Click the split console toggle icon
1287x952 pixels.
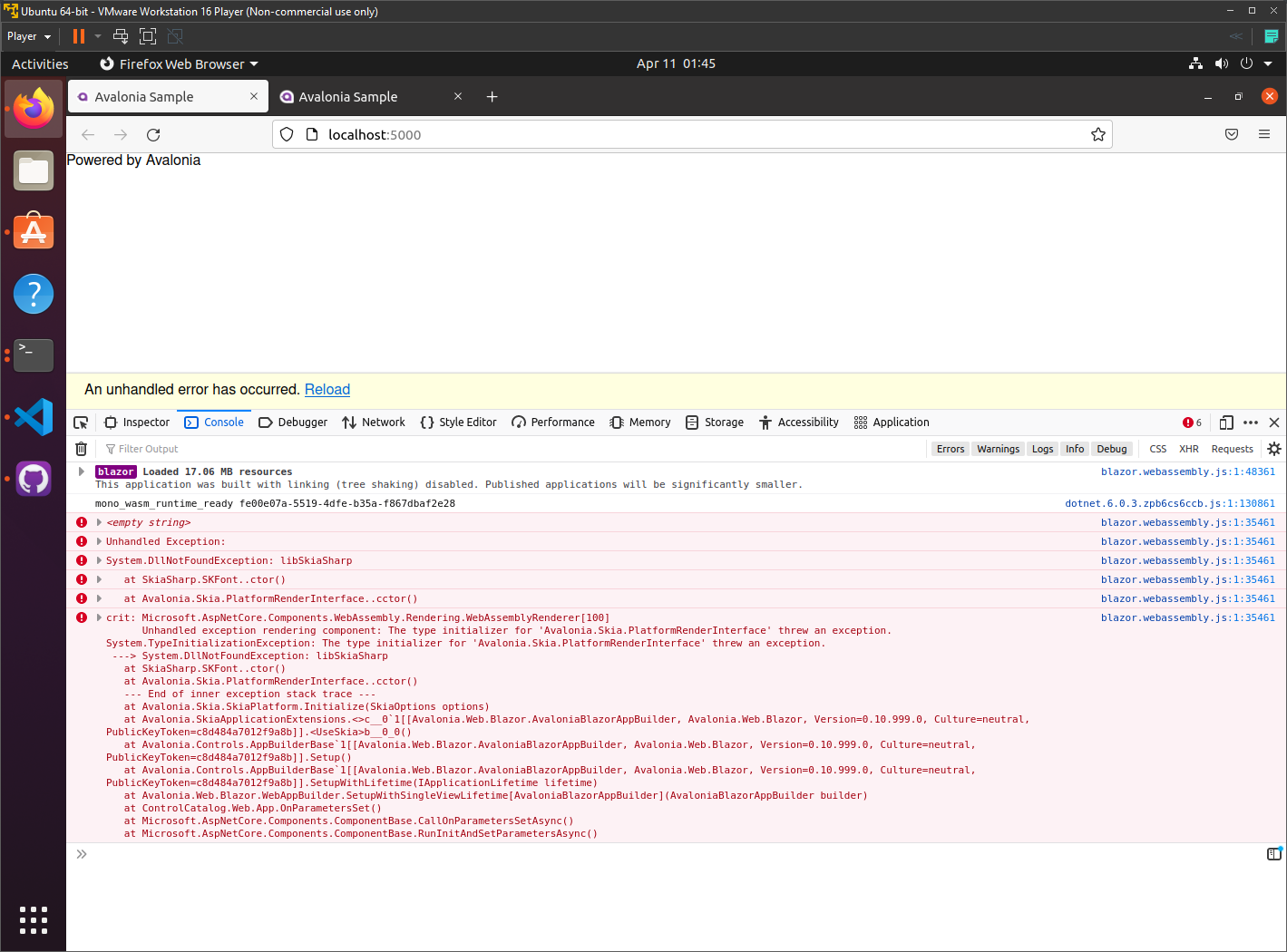1274,853
